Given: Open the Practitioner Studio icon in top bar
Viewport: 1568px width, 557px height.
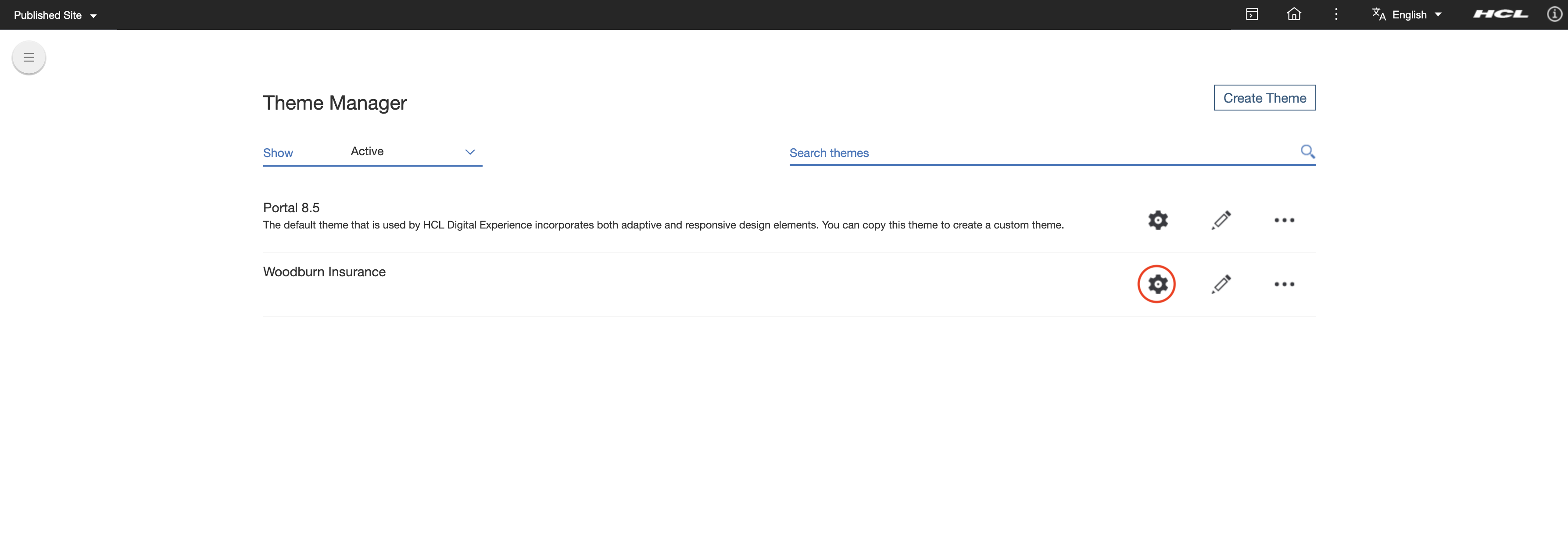Looking at the screenshot, I should coord(1252,14).
